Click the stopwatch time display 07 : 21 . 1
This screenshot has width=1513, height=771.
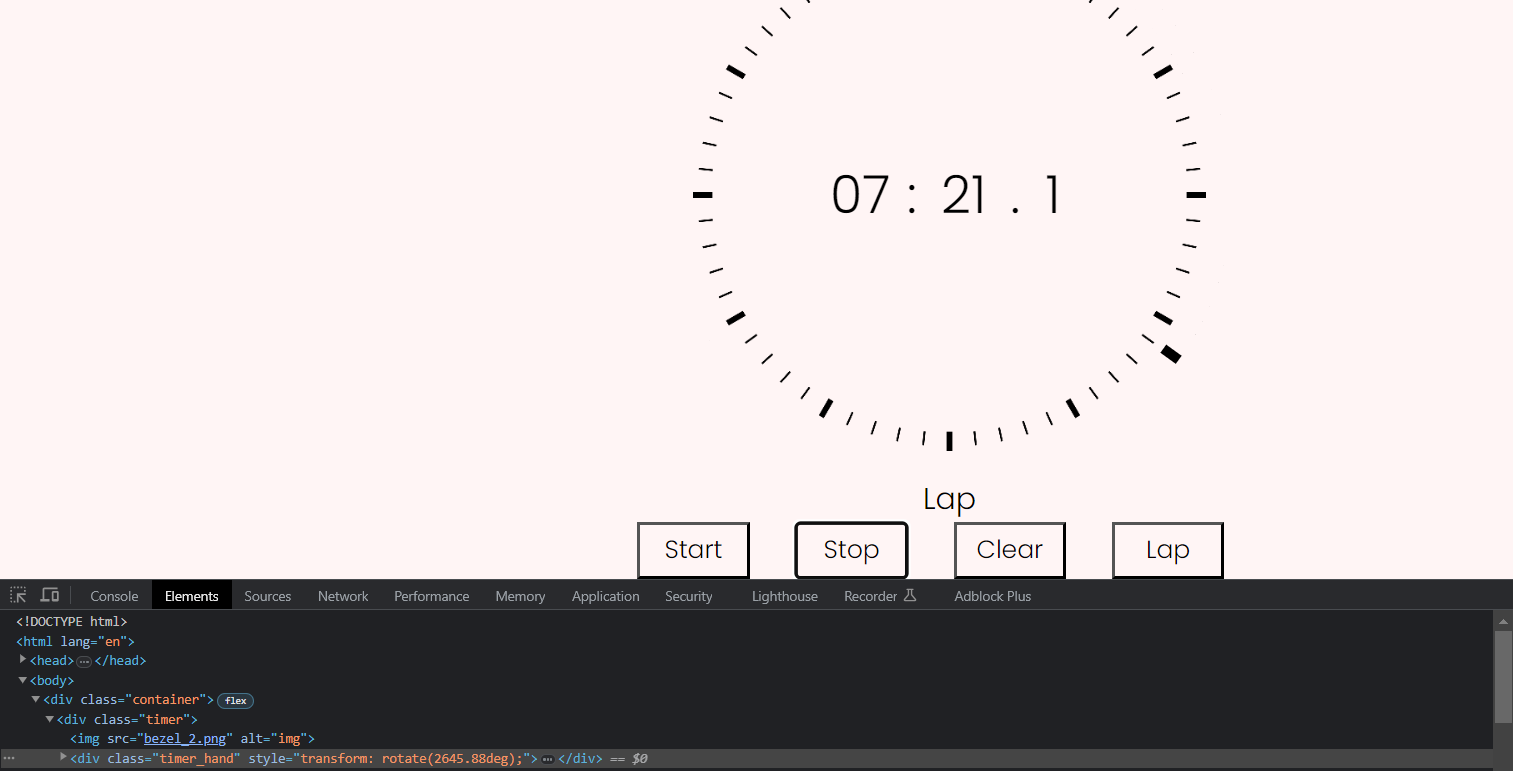pyautogui.click(x=946, y=195)
